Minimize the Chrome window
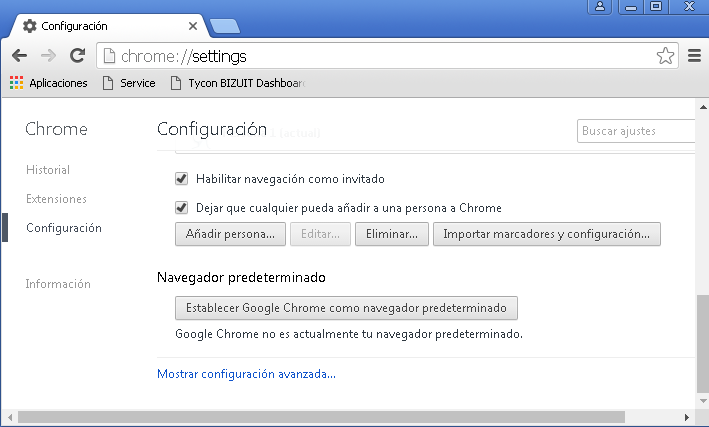The height and width of the screenshot is (427, 709). click(x=630, y=6)
